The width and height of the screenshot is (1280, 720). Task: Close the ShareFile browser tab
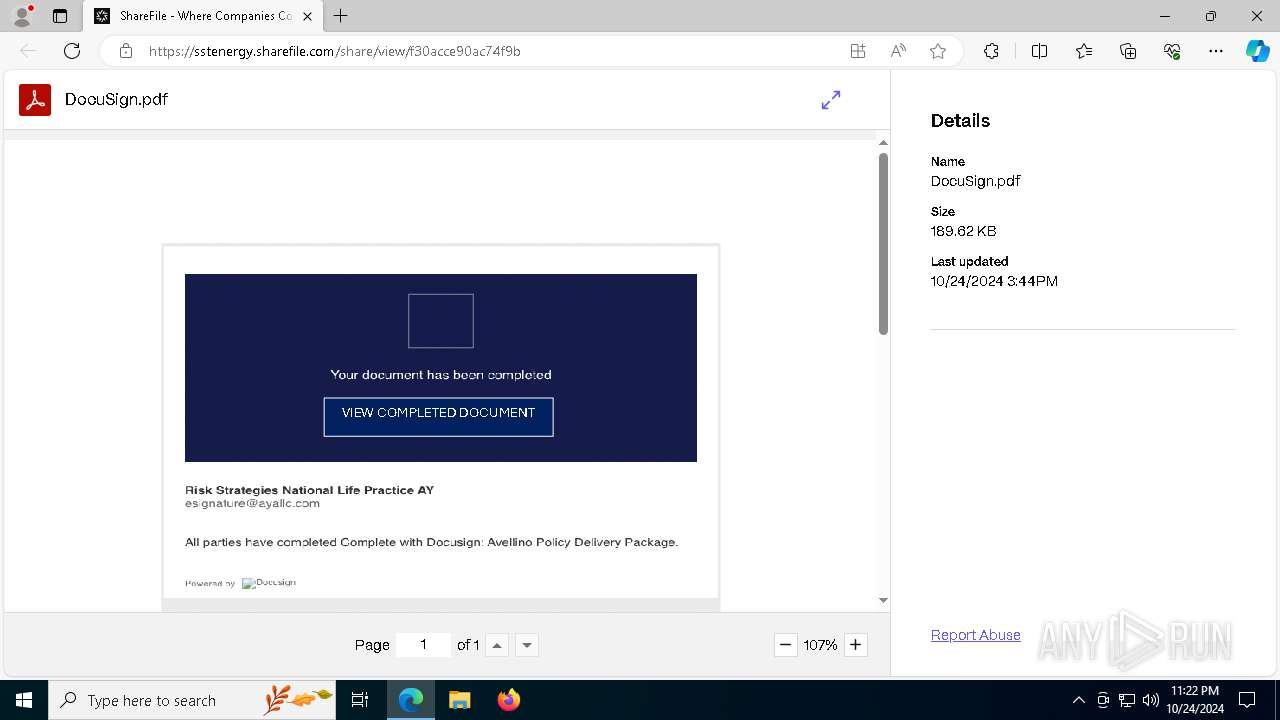point(307,16)
